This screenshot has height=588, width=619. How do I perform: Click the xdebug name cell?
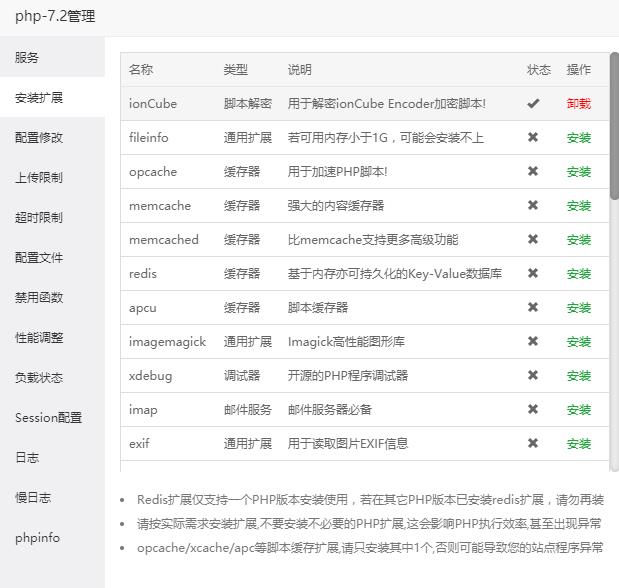[x=150, y=376]
